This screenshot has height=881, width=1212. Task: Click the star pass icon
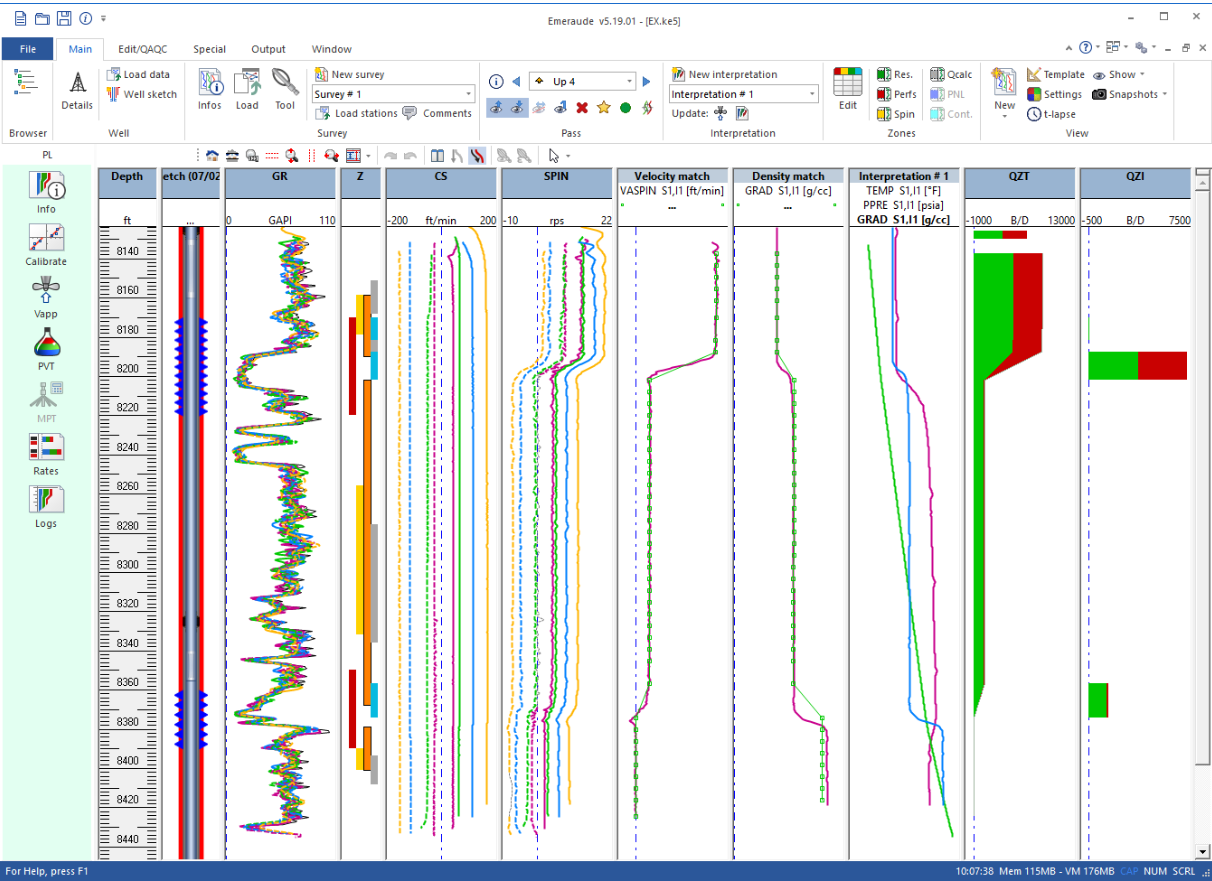point(604,108)
